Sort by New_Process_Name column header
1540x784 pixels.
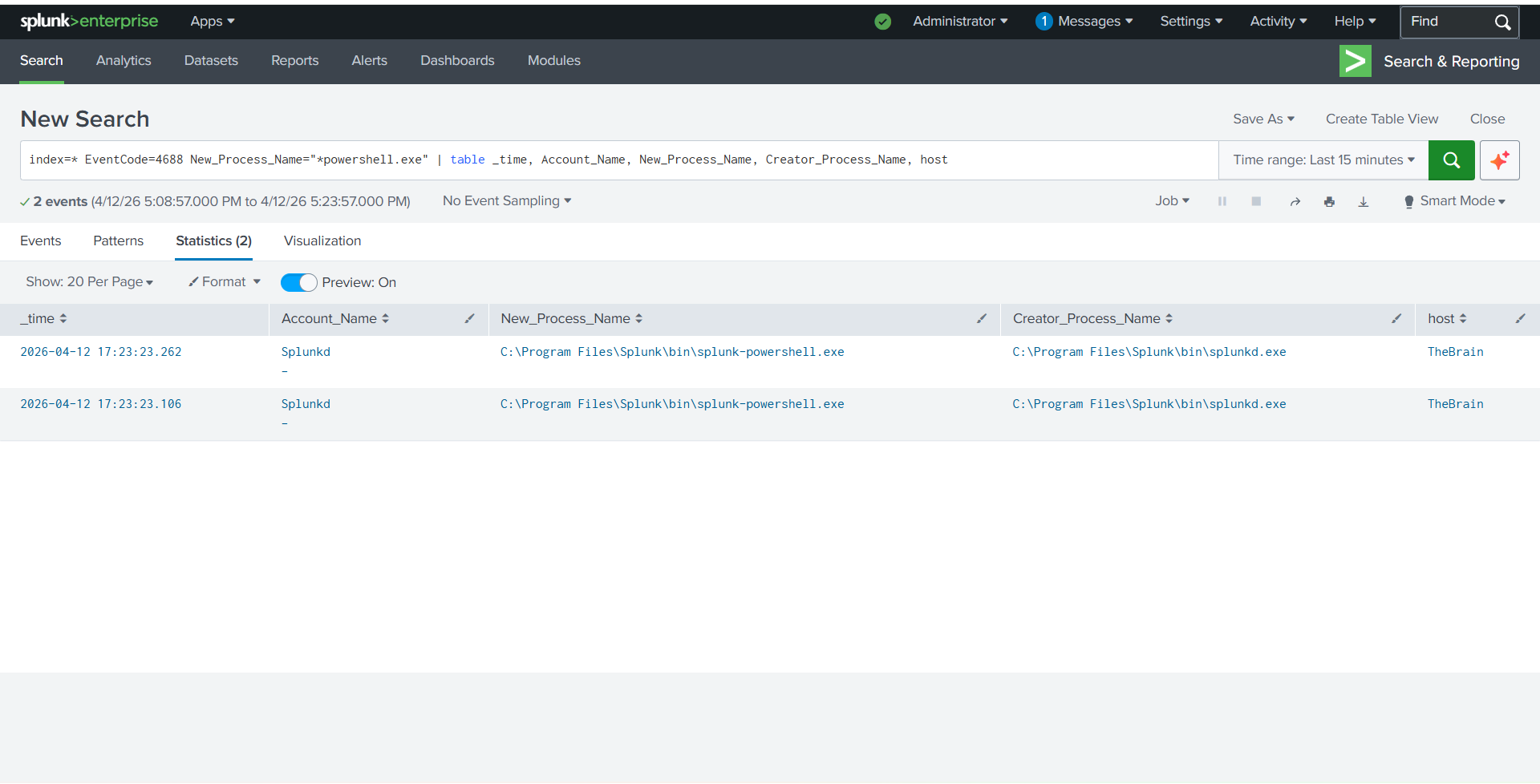571,319
